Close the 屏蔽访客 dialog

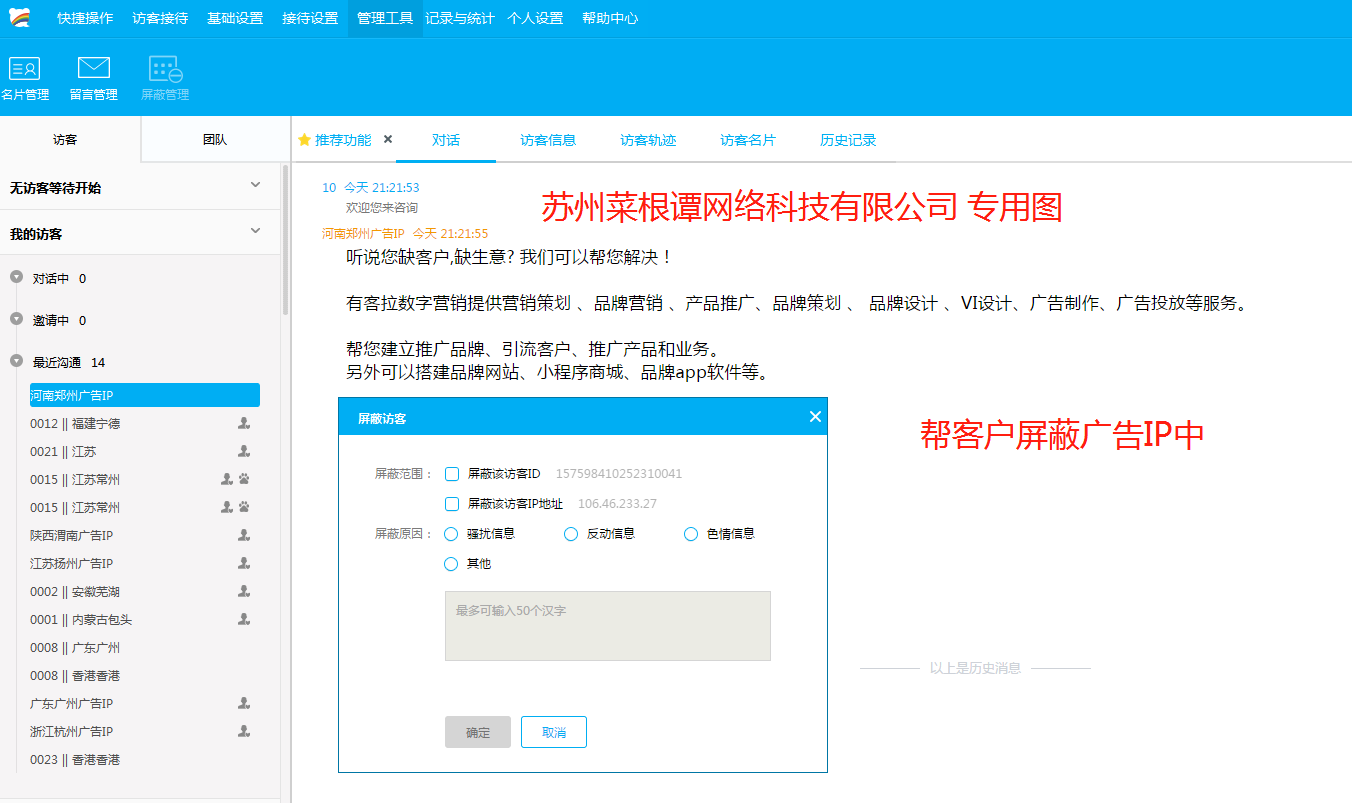[x=815, y=417]
